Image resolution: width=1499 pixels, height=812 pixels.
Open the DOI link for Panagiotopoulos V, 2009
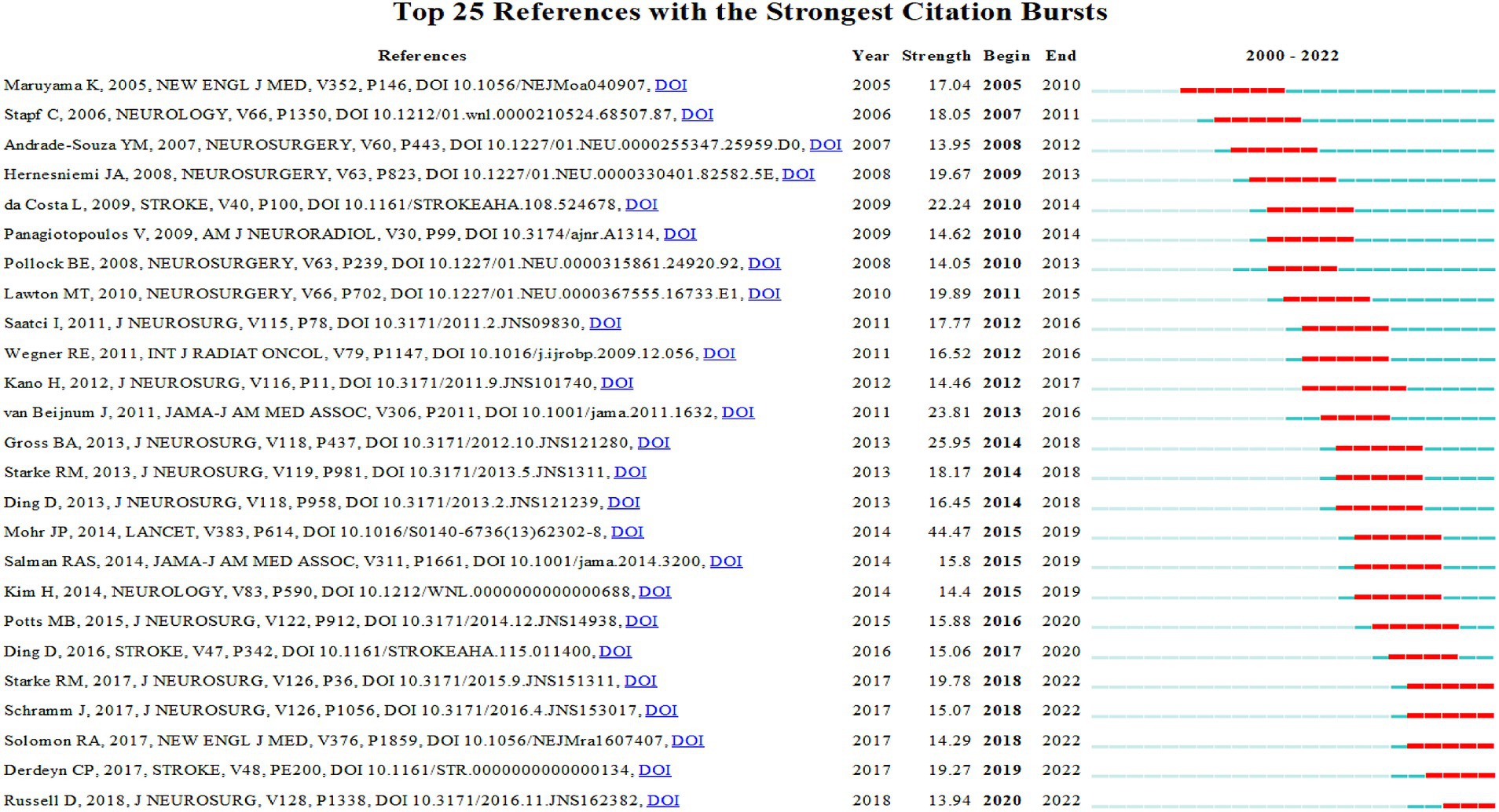coord(680,234)
